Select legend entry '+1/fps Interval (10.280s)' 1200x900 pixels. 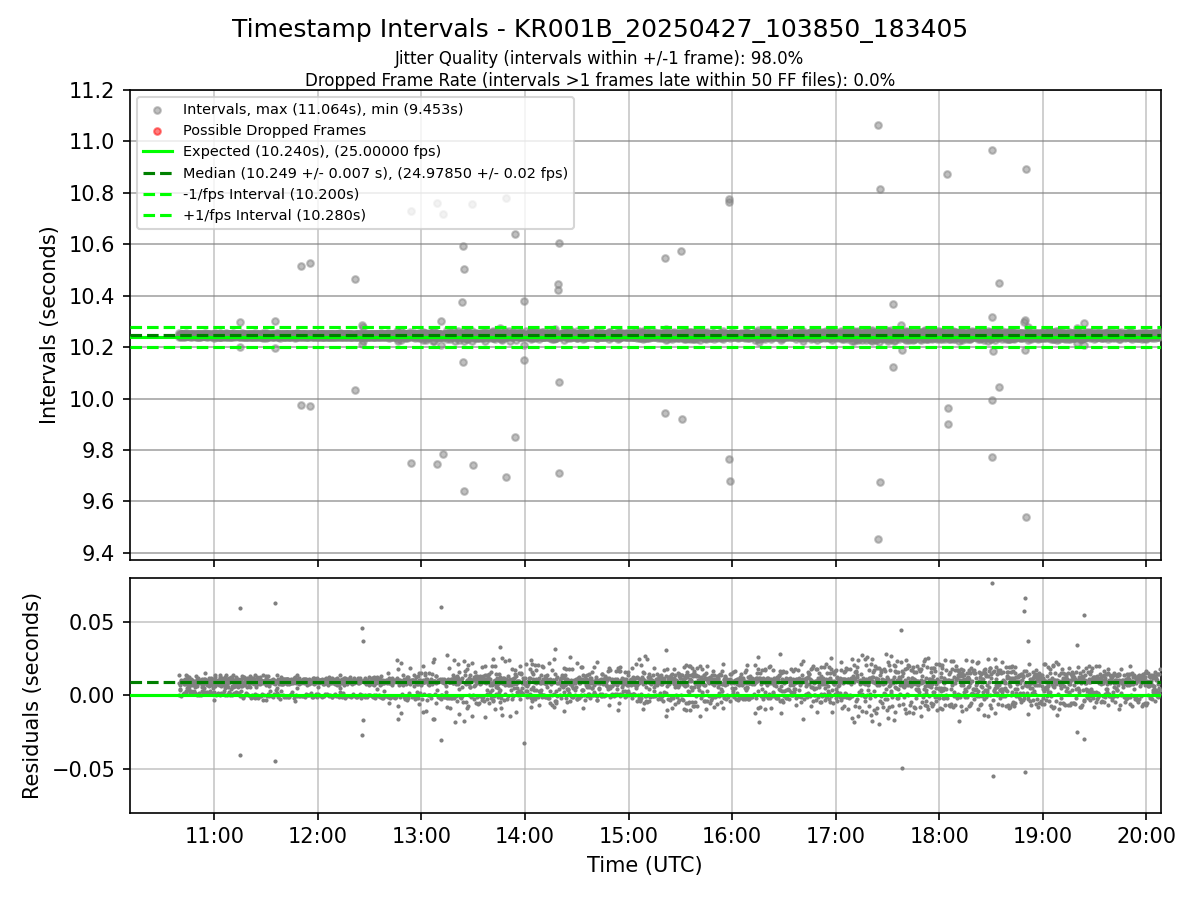(x=274, y=215)
